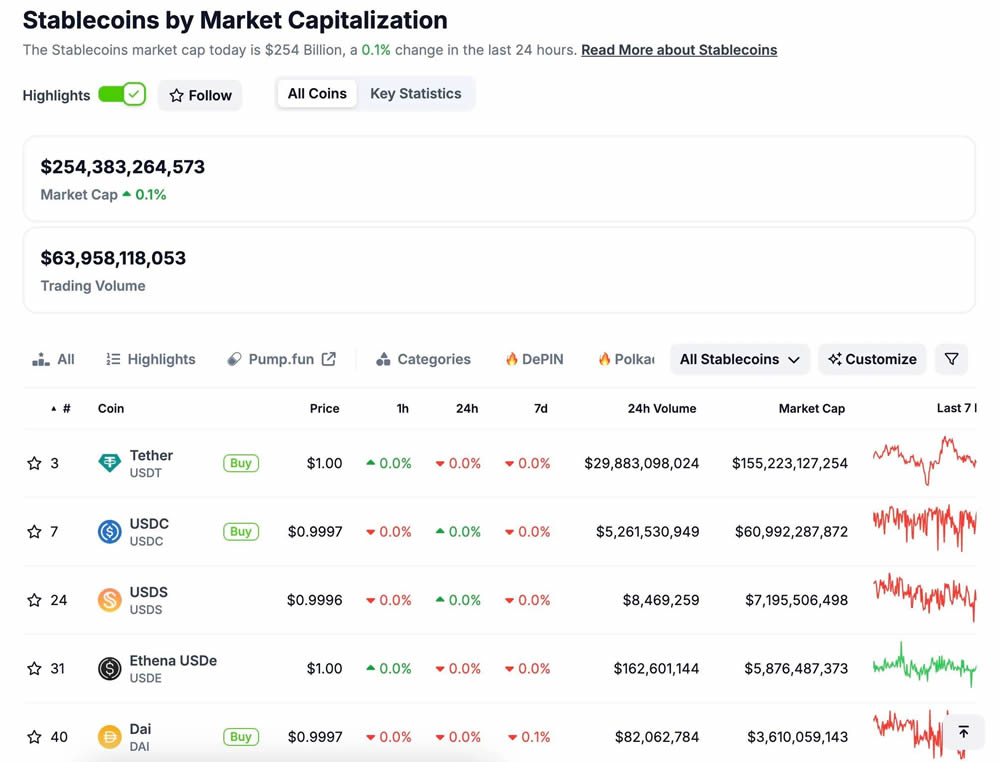Switch to the Key Statistics tab

coord(415,94)
